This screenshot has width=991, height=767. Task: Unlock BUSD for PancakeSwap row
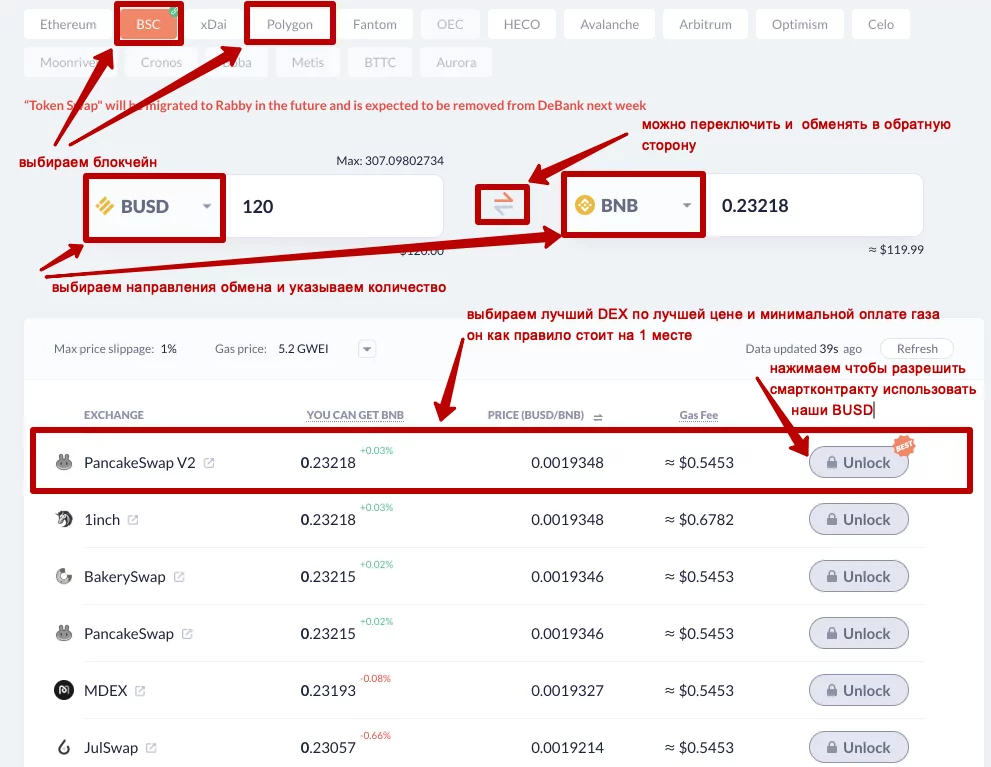(x=859, y=633)
